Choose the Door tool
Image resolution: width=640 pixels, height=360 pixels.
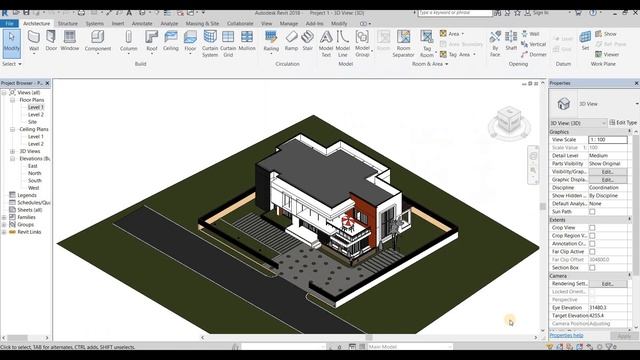pyautogui.click(x=51, y=41)
